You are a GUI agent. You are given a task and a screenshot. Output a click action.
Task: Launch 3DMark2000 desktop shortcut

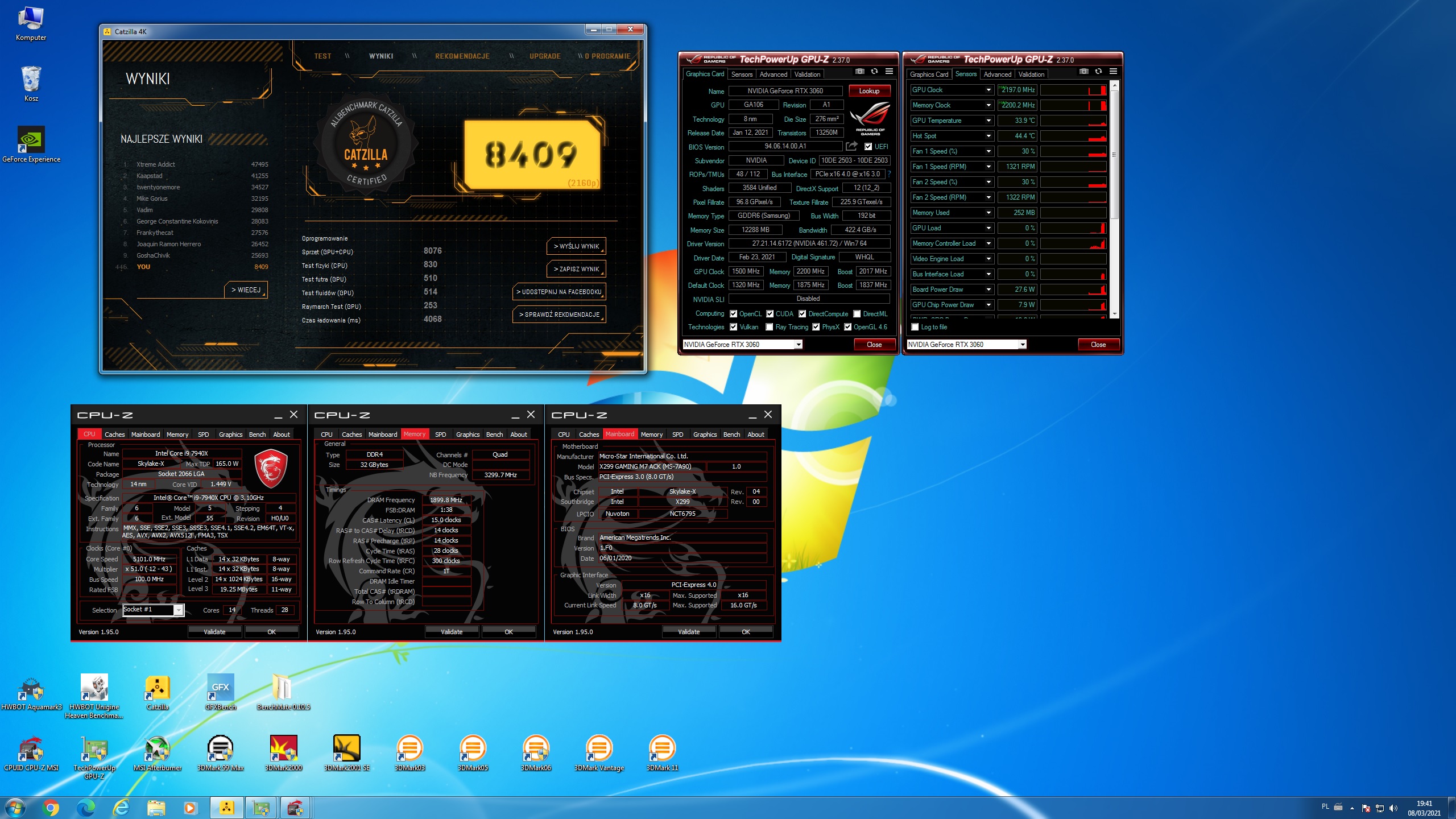coord(283,754)
